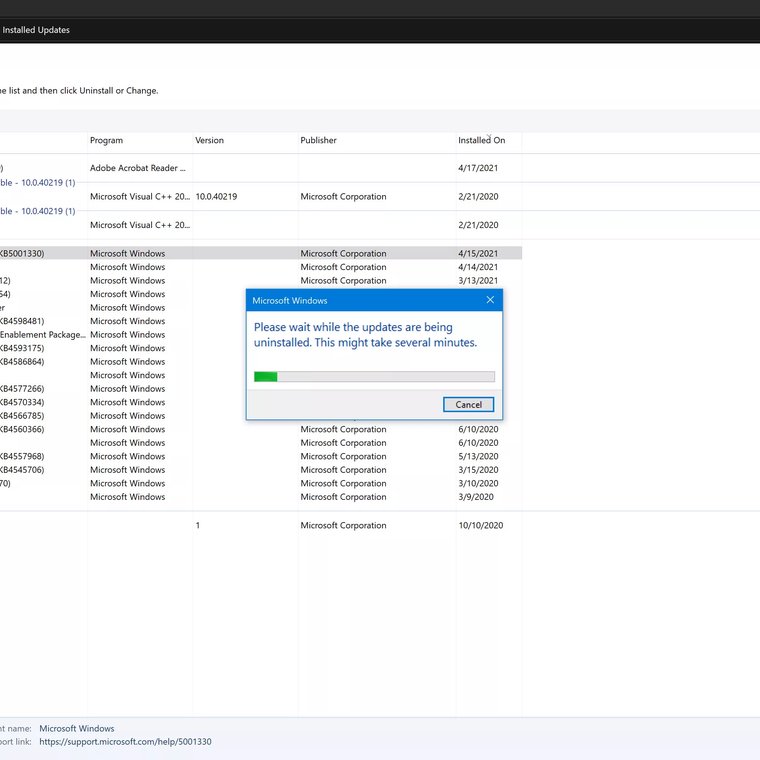Image resolution: width=760 pixels, height=760 pixels.
Task: Click the green uninstall progress bar
Action: (x=374, y=376)
